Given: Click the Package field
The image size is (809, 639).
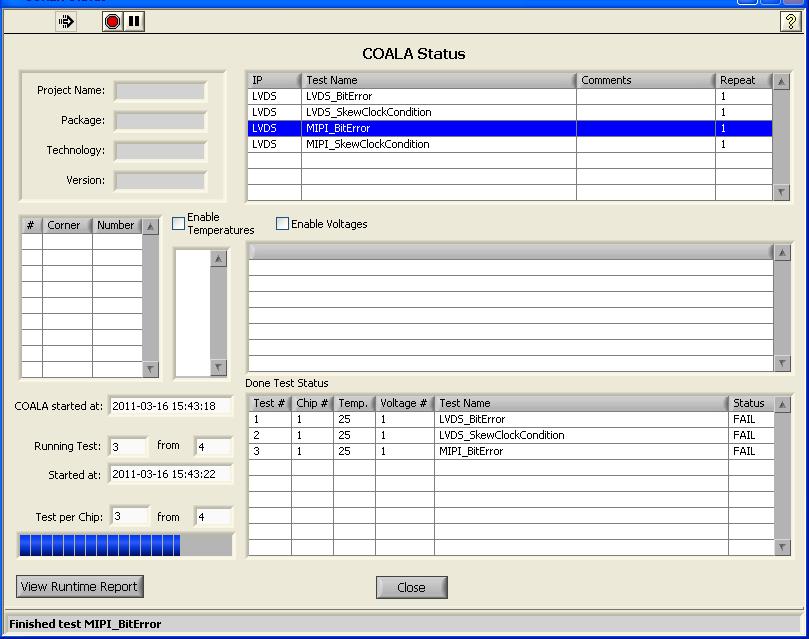Looking at the screenshot, I should click(160, 121).
